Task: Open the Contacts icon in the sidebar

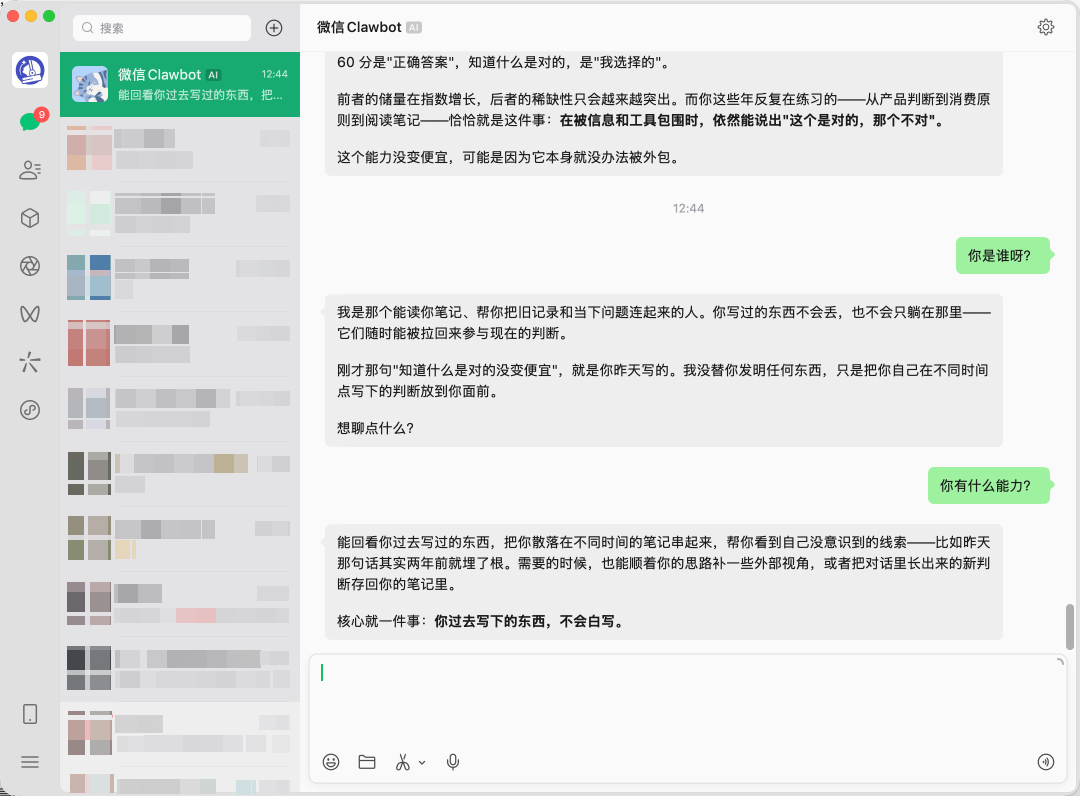Action: point(30,169)
